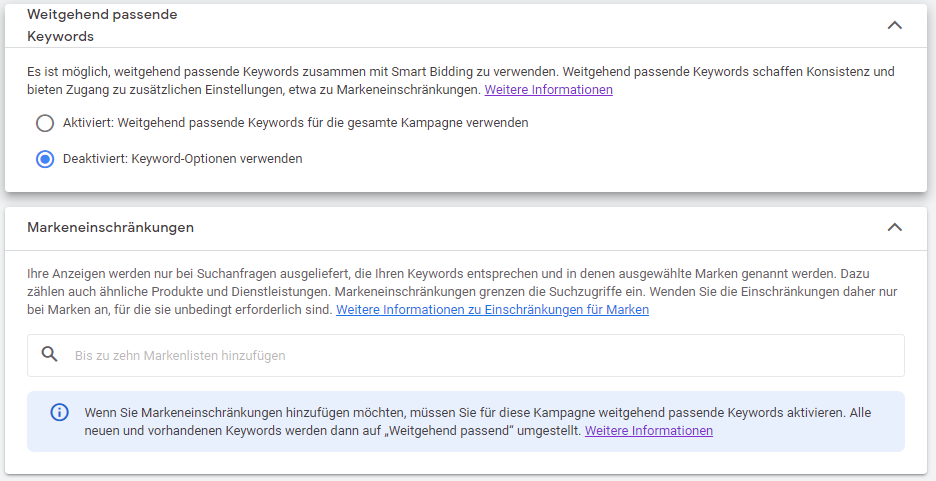Click the Weitgehend passende Keywords heading
Image resolution: width=936 pixels, height=481 pixels.
[x=102, y=25]
